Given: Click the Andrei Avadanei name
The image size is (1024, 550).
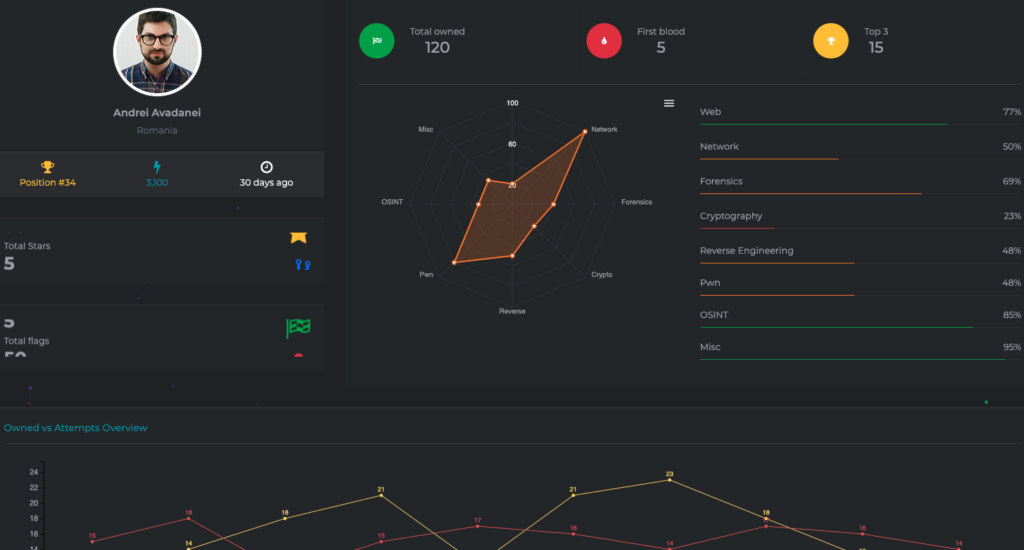Looking at the screenshot, I should click(157, 112).
